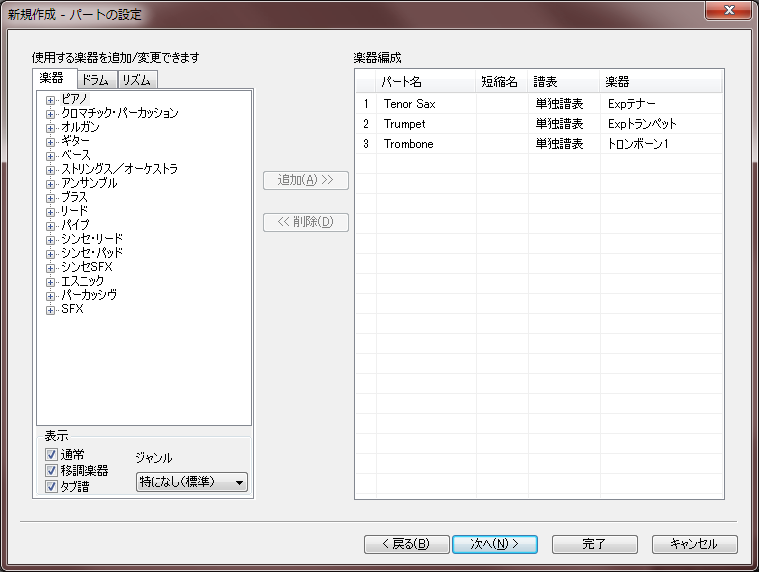Viewport: 759px width, 572px height.
Task: Switch to the ドラム tab
Action: coord(97,80)
